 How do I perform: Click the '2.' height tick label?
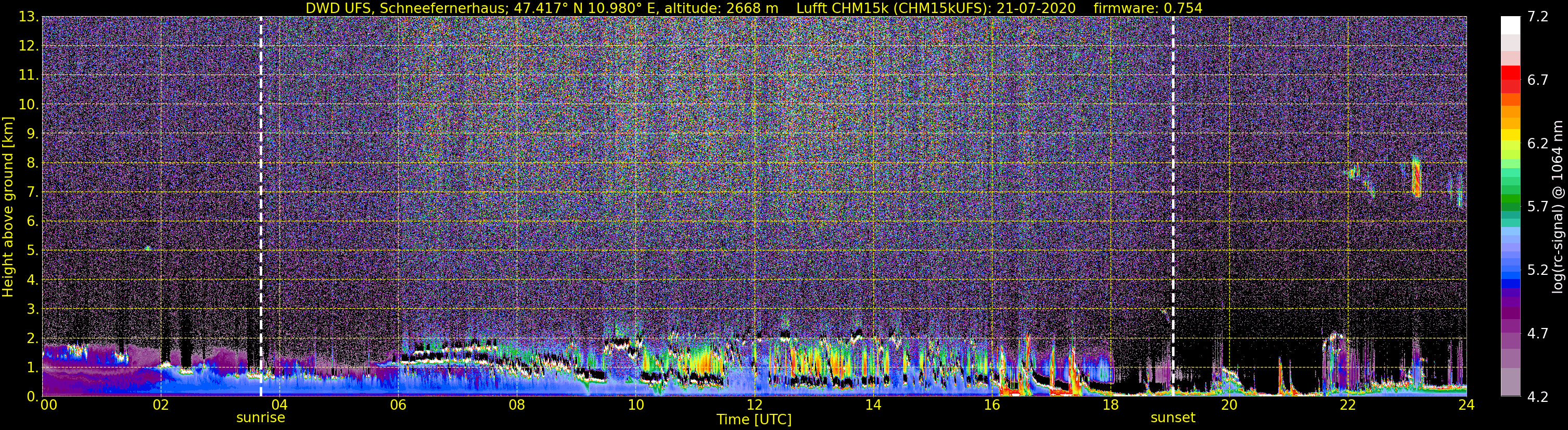click(x=33, y=338)
